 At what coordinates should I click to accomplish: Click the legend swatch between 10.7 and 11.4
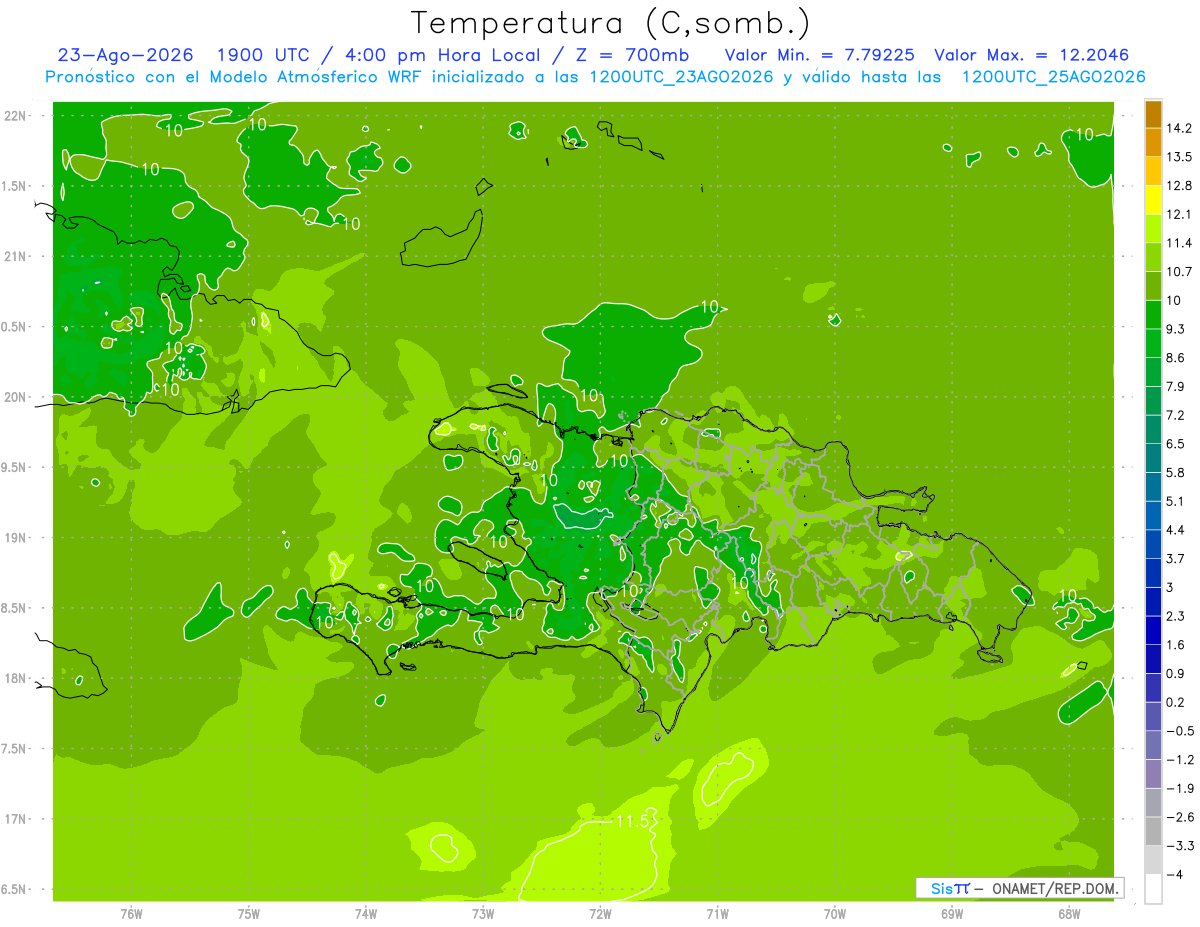[1153, 257]
